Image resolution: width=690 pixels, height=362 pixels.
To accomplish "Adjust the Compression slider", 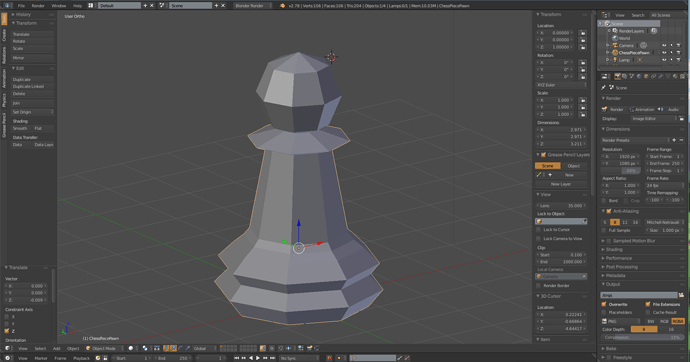I will pyautogui.click(x=642, y=337).
